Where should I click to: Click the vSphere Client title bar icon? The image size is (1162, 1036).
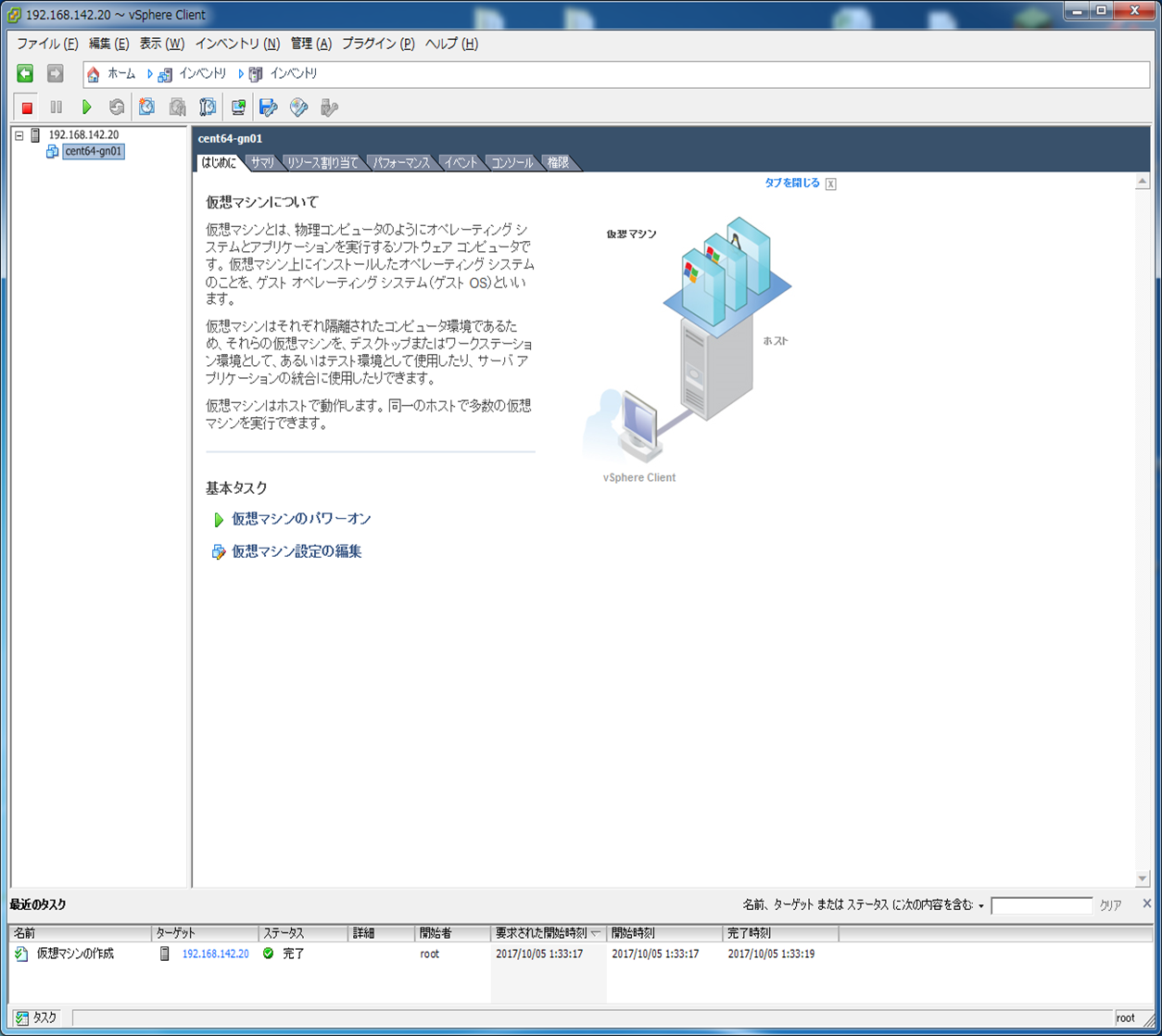[x=14, y=15]
